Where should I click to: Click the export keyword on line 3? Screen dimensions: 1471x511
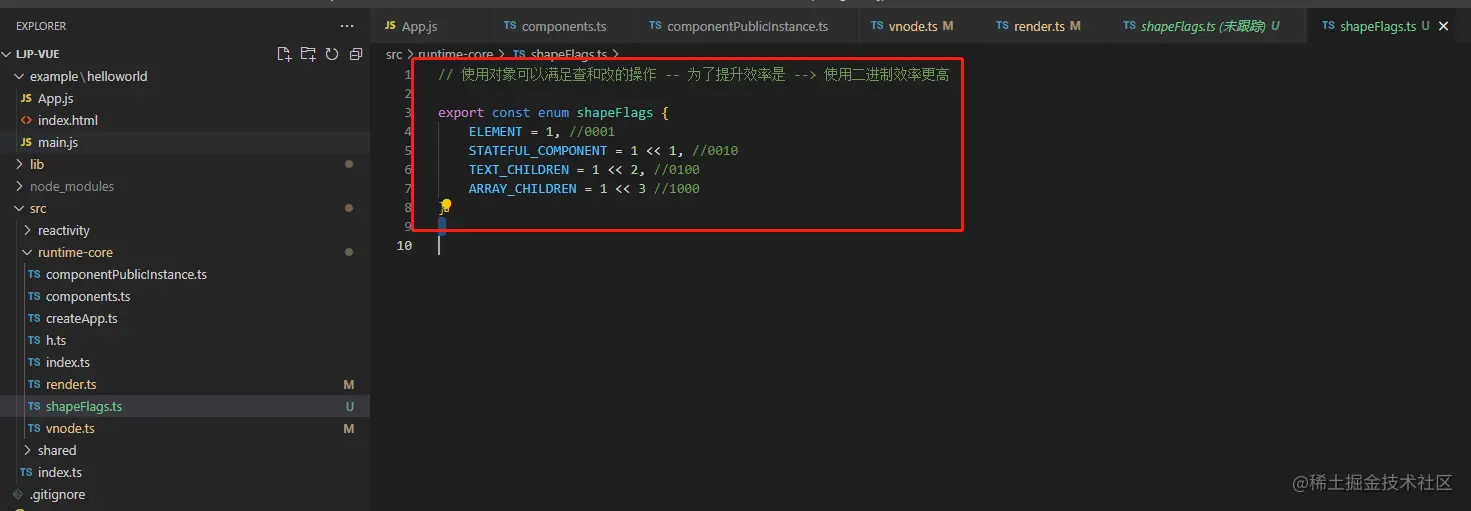coord(461,112)
